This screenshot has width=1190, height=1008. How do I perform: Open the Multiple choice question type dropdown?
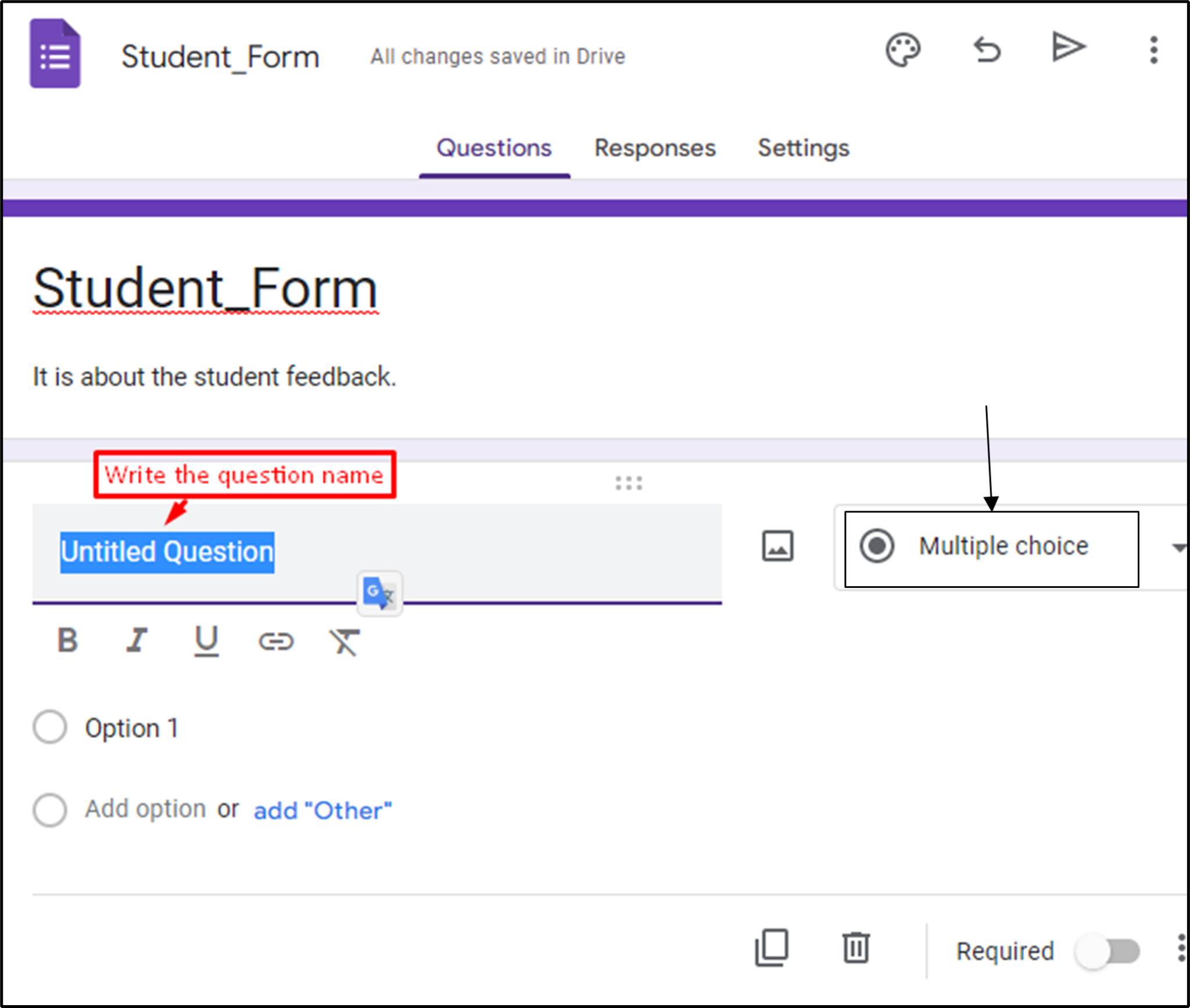coord(1011,547)
